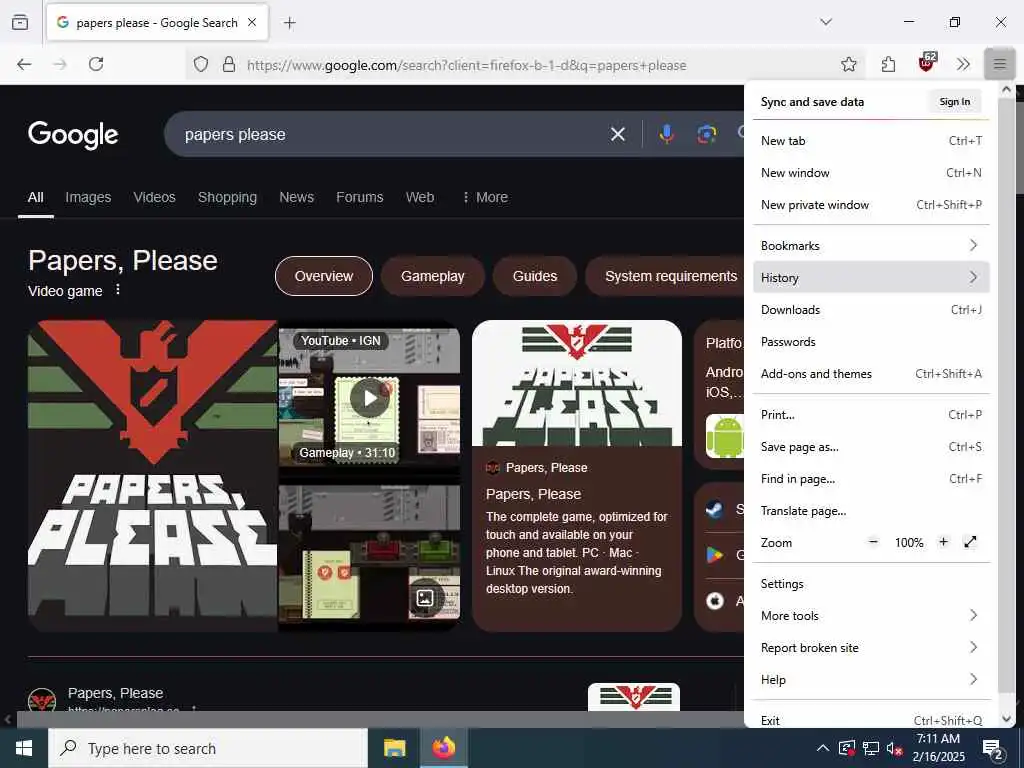Open the uBlock Origin extension icon
Viewport: 1024px width, 768px height.
coord(927,63)
